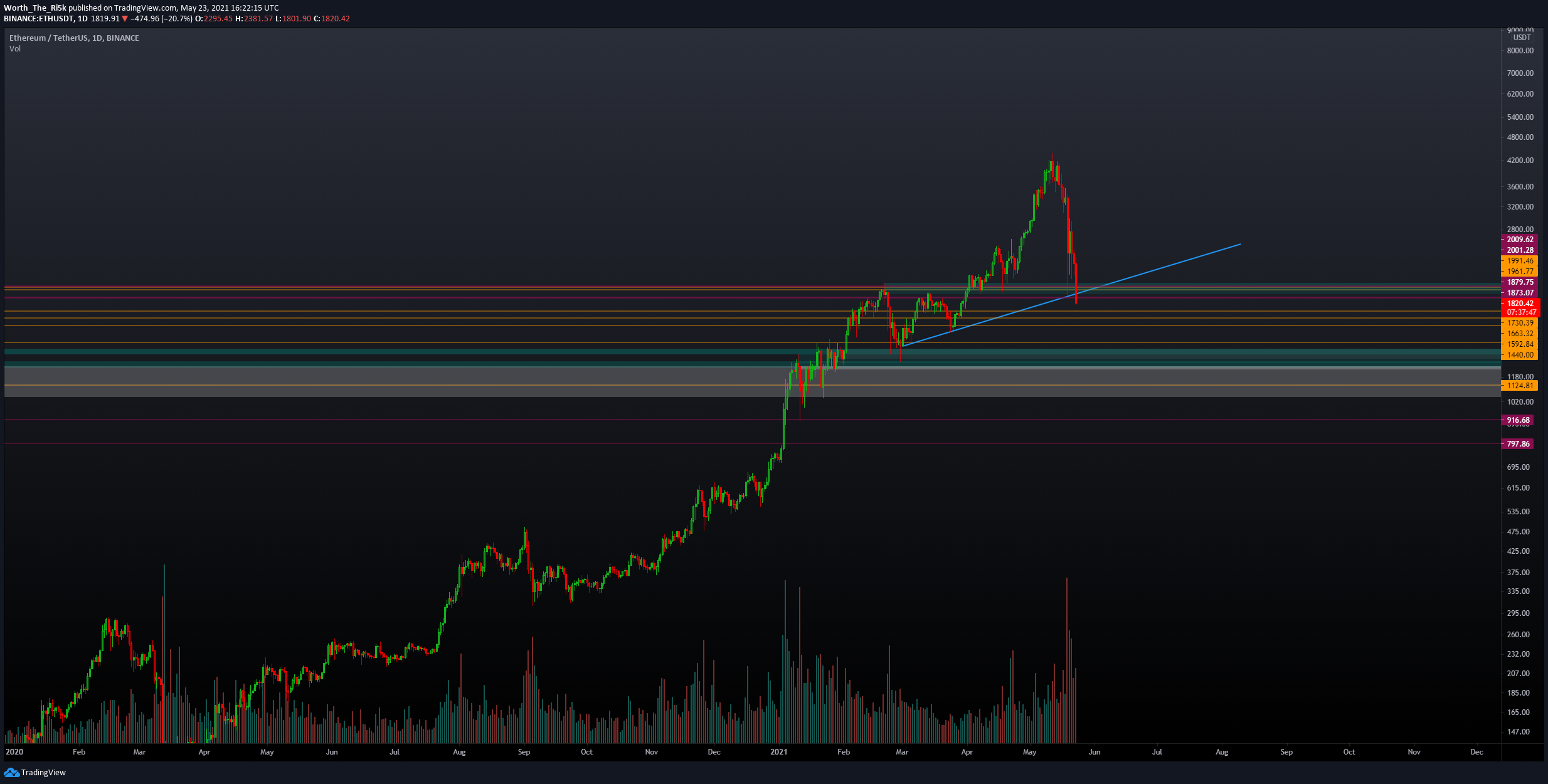The height and width of the screenshot is (784, 1548).
Task: Click the 8000.00 price axis tick
Action: tap(1520, 51)
